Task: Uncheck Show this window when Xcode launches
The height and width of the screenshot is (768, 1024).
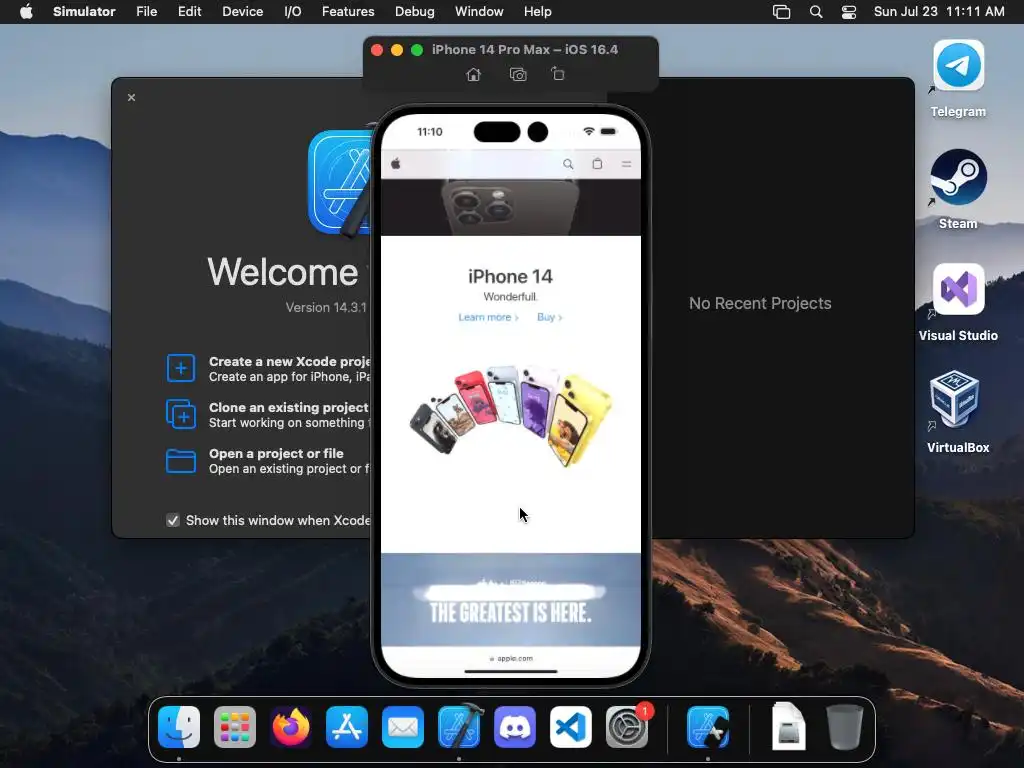Action: tap(173, 520)
